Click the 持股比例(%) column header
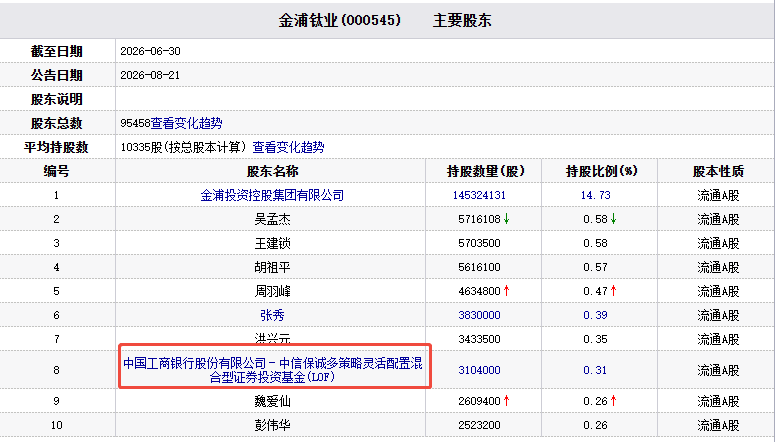Image resolution: width=781 pixels, height=442 pixels. coord(601,171)
